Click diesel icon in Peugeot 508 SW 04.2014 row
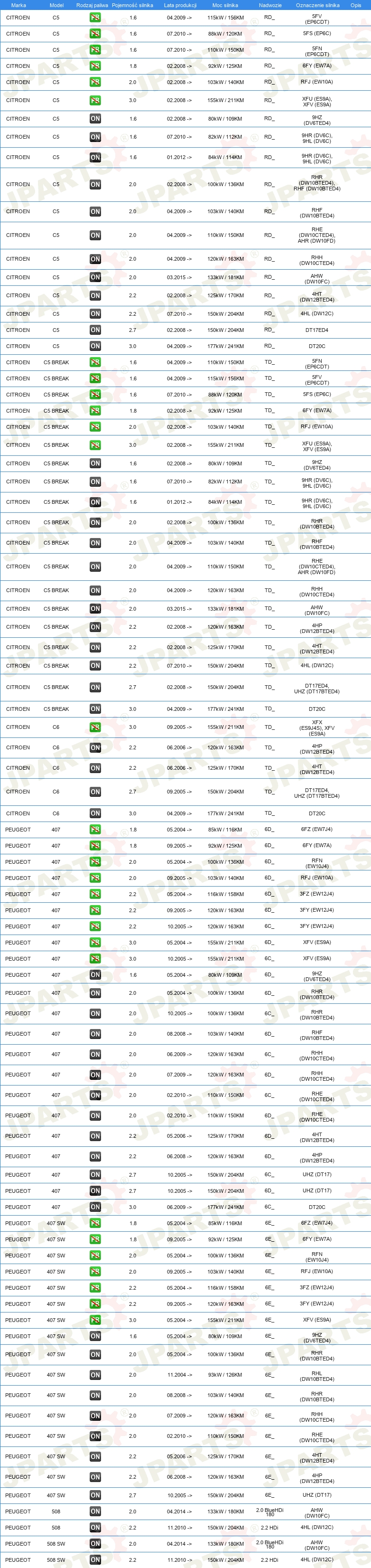Viewport: 371px width, 1568px height. (x=95, y=1544)
